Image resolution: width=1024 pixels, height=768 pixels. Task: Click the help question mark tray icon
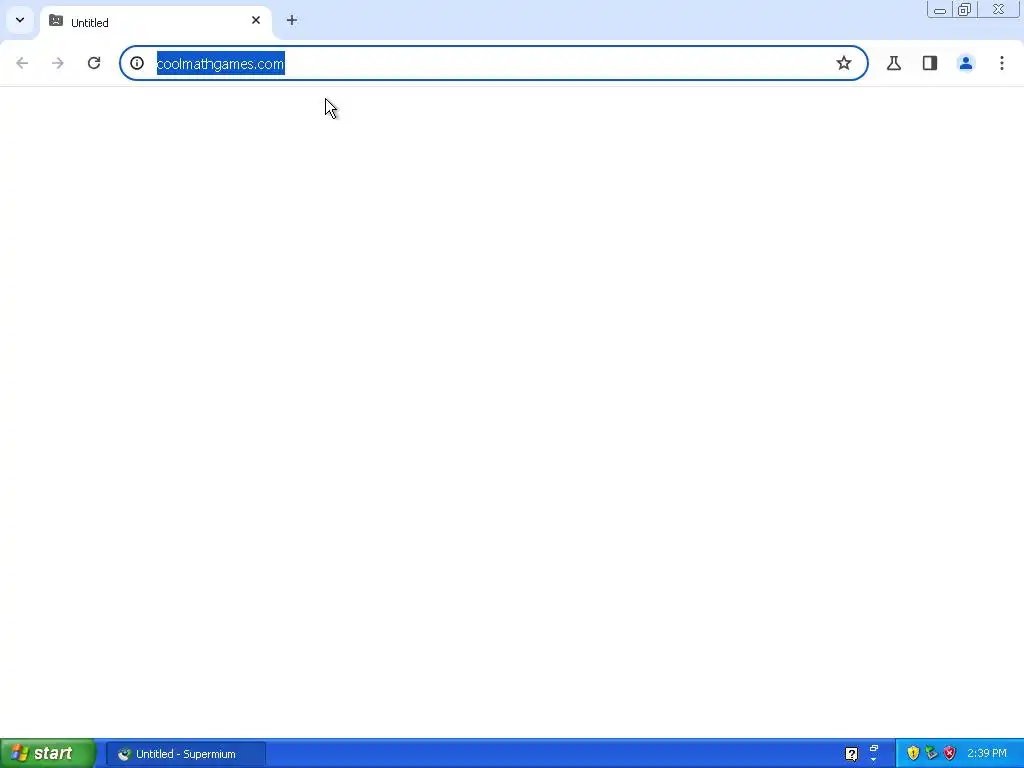click(852, 754)
